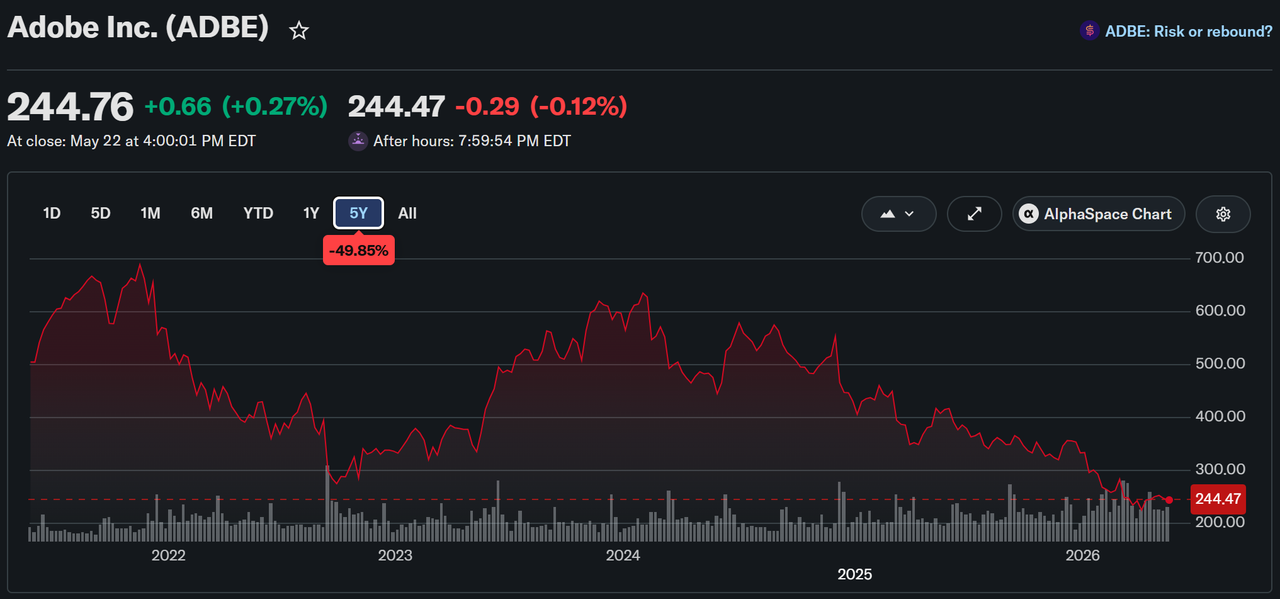Select the 1Y time range
The width and height of the screenshot is (1280, 599).
click(x=311, y=213)
